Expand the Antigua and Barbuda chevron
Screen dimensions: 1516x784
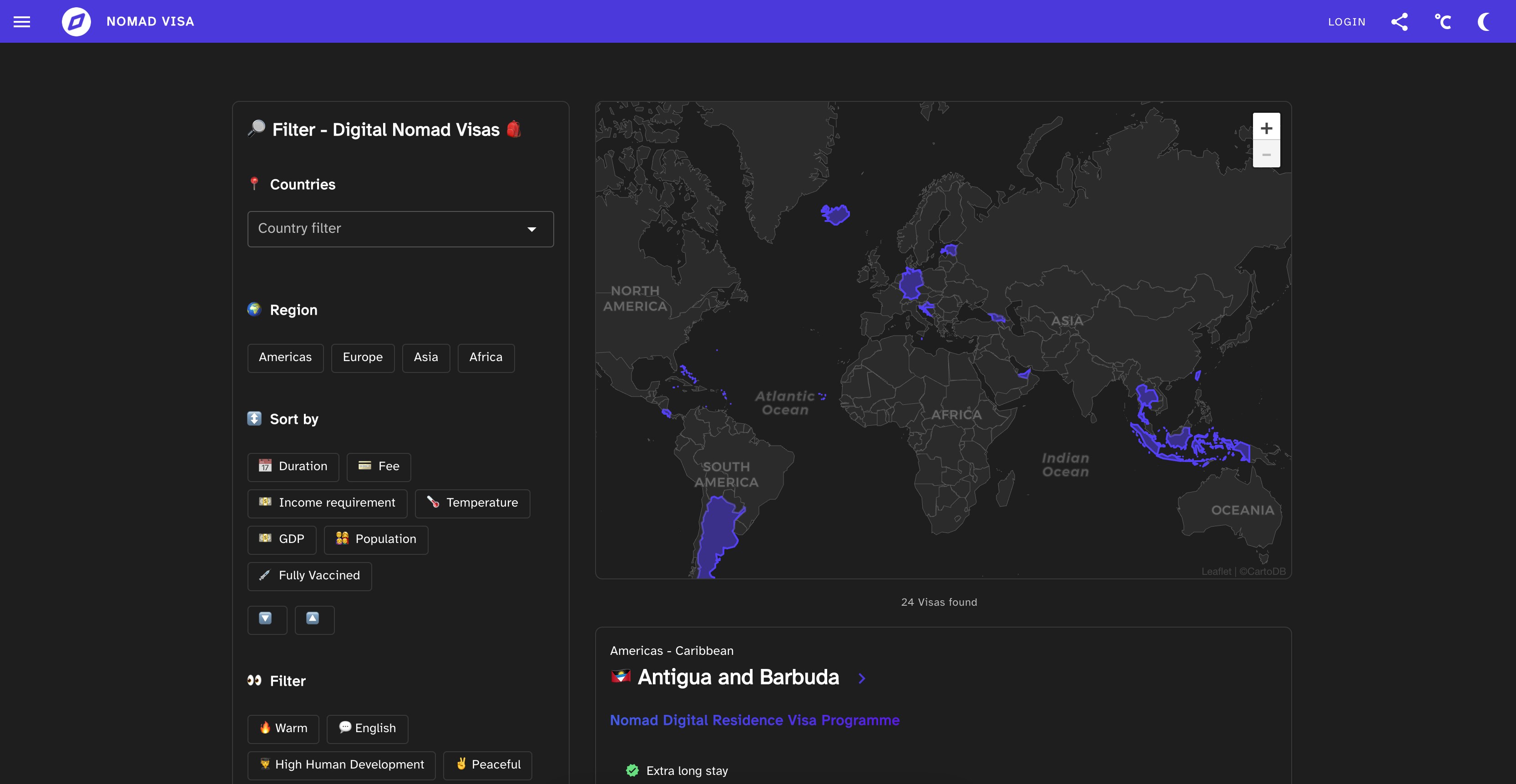(x=862, y=678)
